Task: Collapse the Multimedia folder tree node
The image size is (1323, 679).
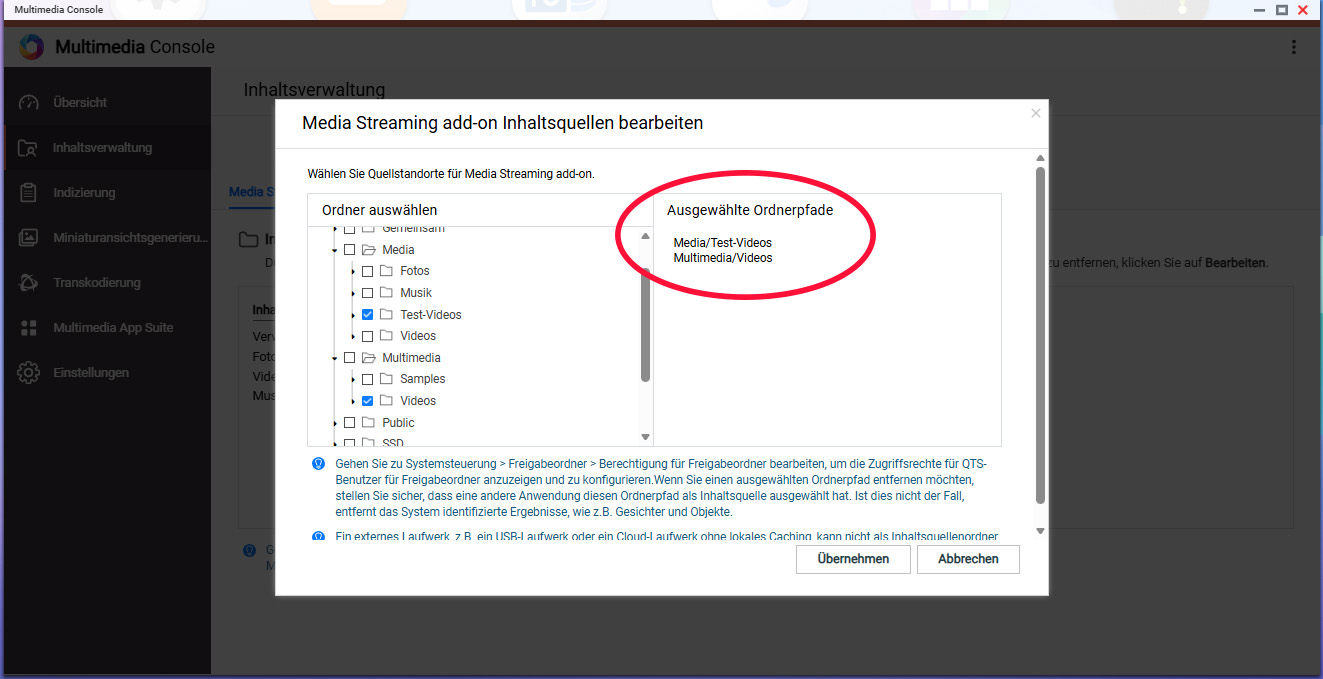Action: tap(335, 358)
